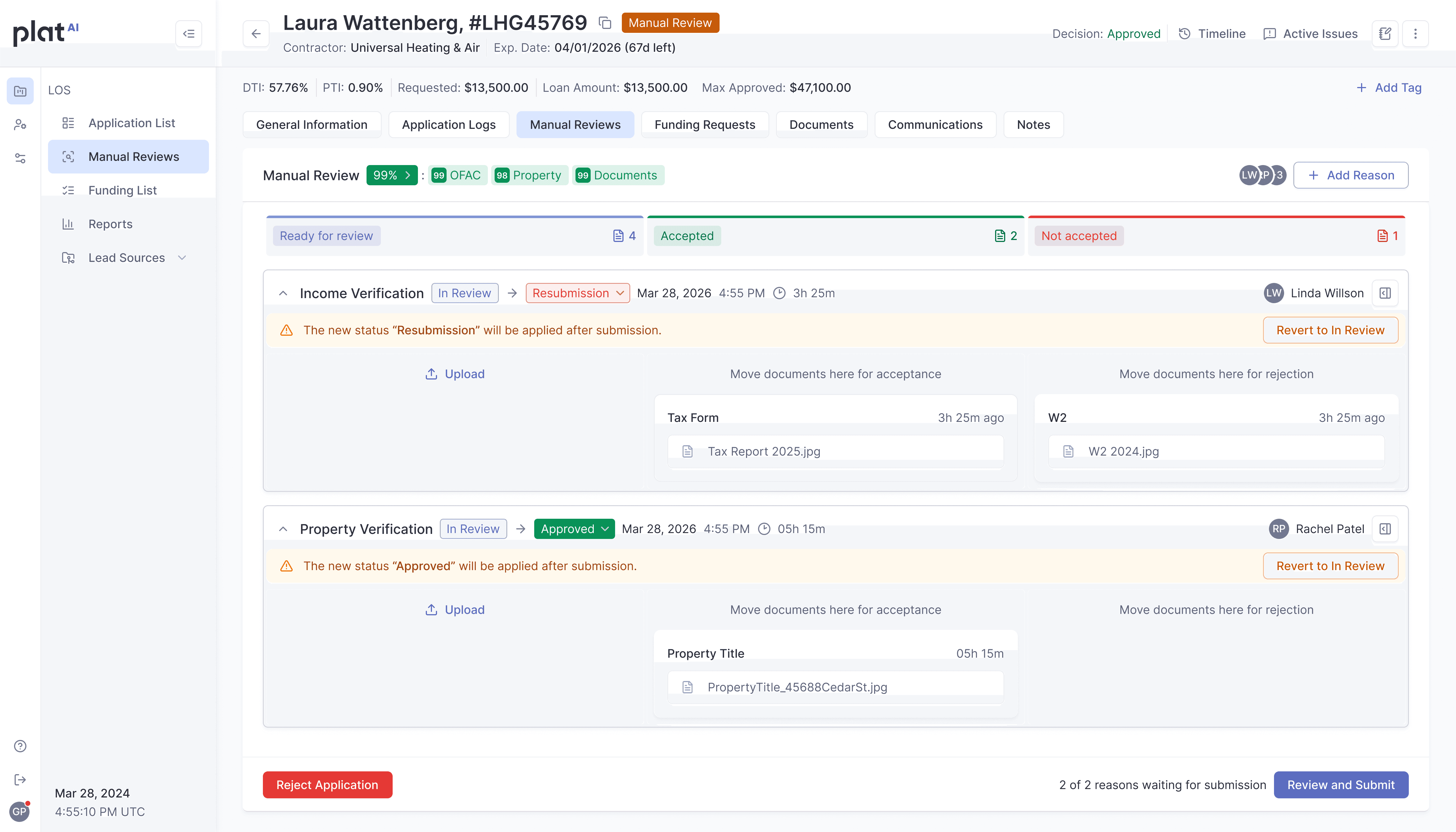
Task: Collapse the Property Verification section
Action: click(x=283, y=529)
